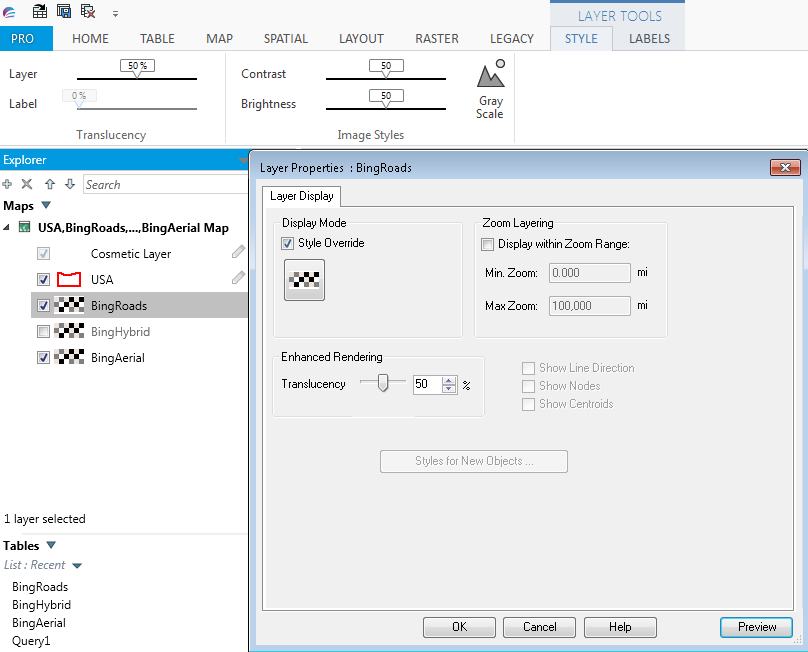Hide the BingAerial layer
Image resolution: width=808 pixels, height=652 pixels.
43,357
